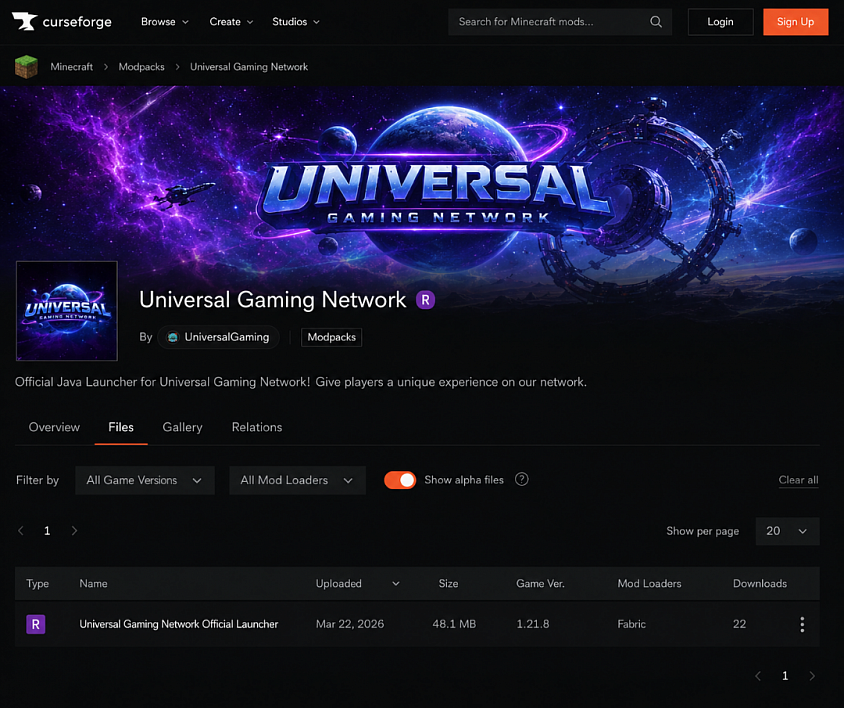Click the Login button

point(720,22)
